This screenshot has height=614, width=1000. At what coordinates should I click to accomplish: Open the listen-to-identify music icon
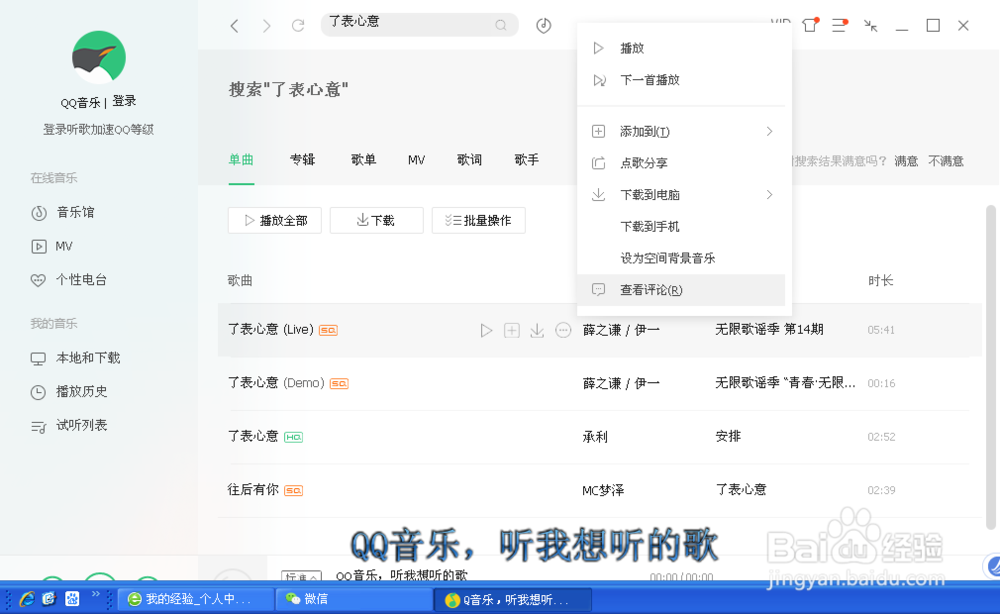tap(543, 26)
